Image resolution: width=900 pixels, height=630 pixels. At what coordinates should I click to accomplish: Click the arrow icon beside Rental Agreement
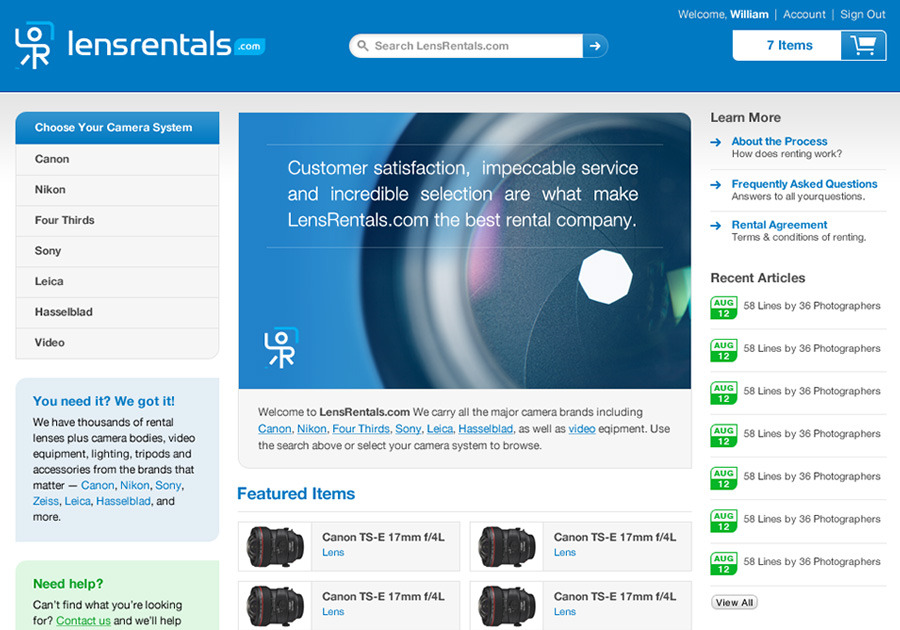(x=716, y=225)
